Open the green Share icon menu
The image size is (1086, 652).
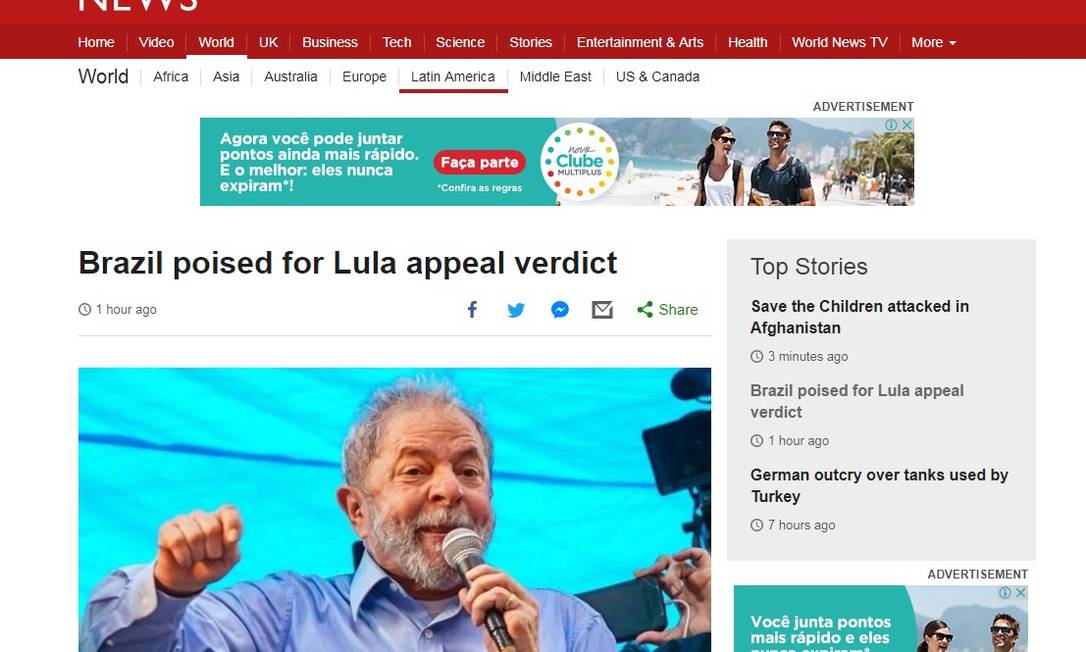click(x=667, y=310)
